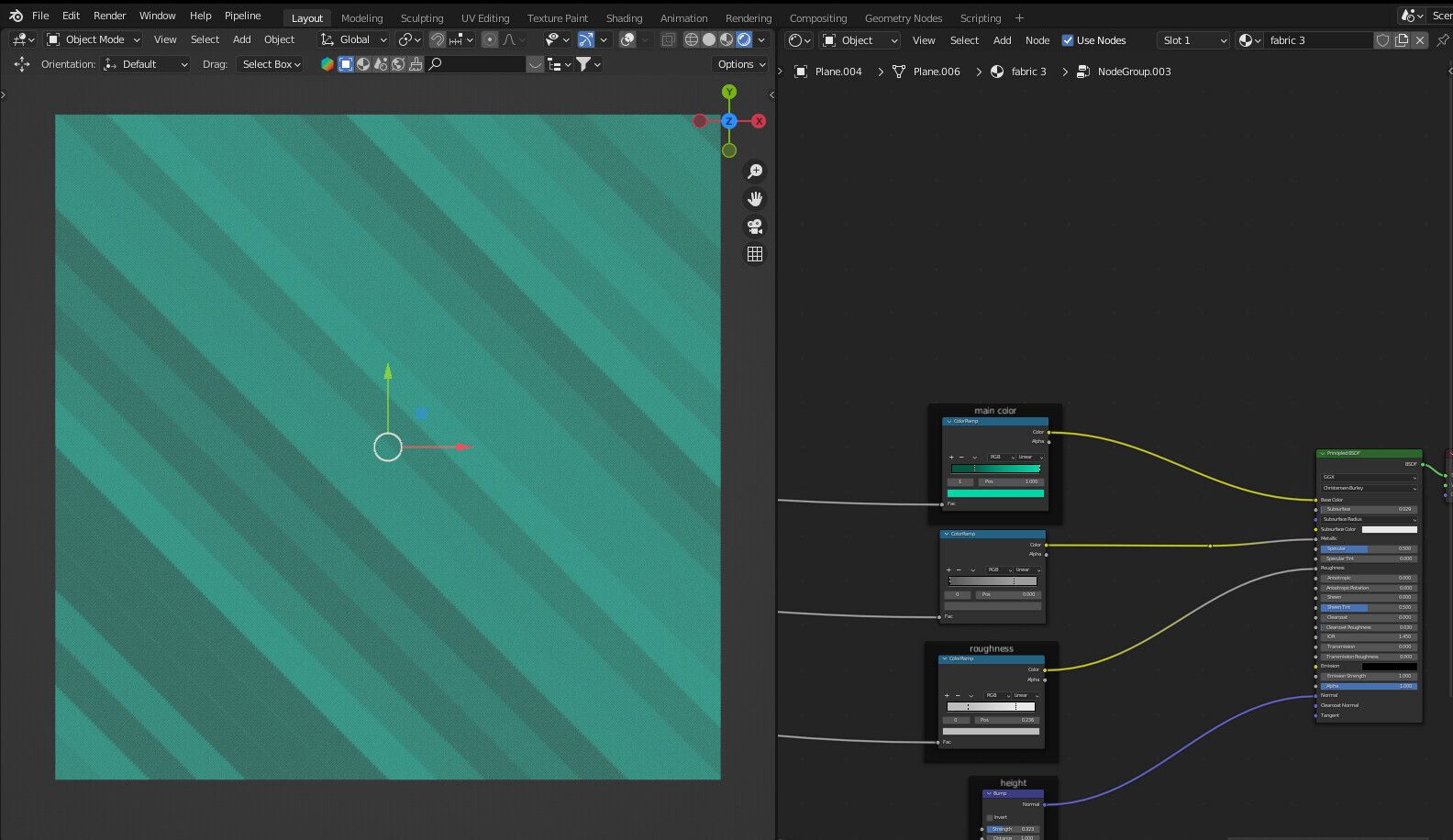Switch orthographic perspective grid icon
Viewport: 1453px width, 840px height.
755,254
